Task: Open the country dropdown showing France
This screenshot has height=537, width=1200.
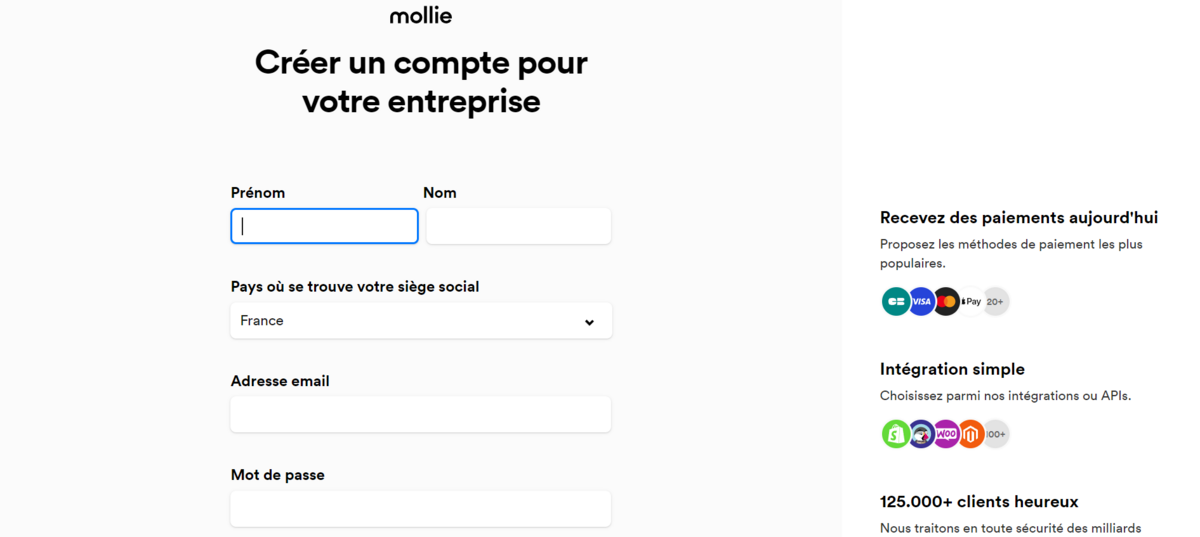Action: point(421,321)
